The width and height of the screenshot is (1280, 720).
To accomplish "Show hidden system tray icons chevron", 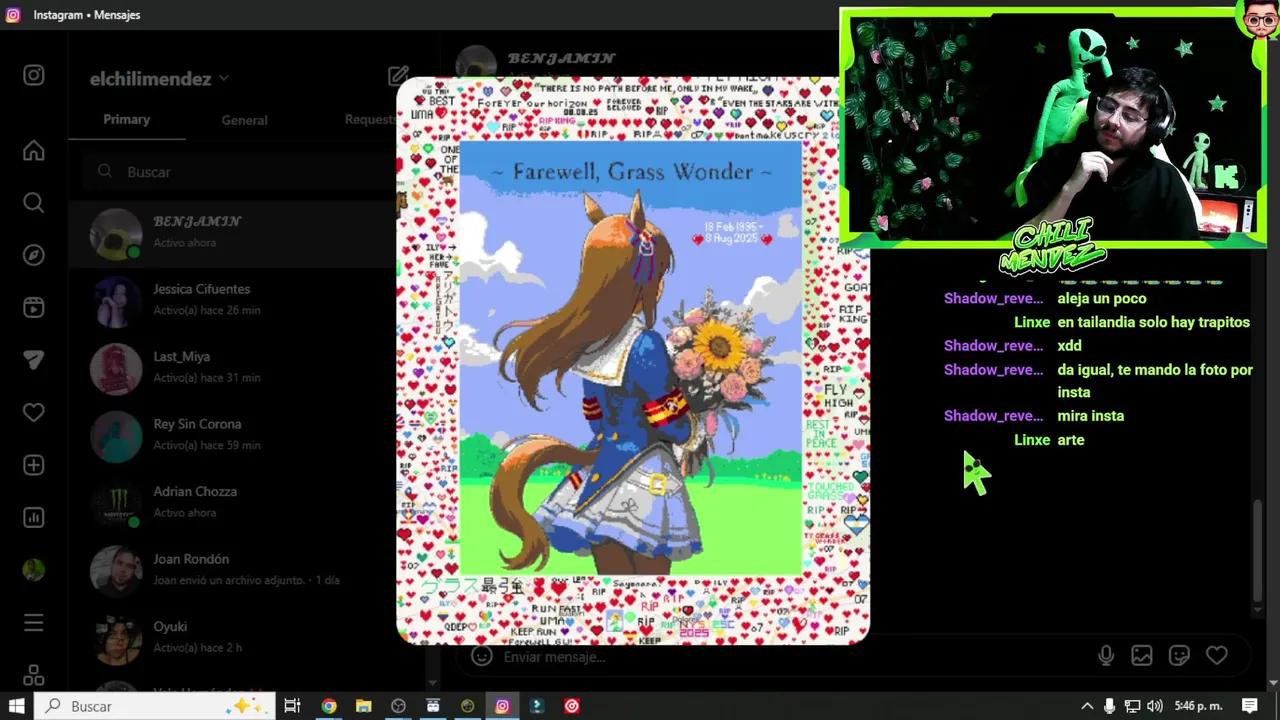I will coord(1087,706).
